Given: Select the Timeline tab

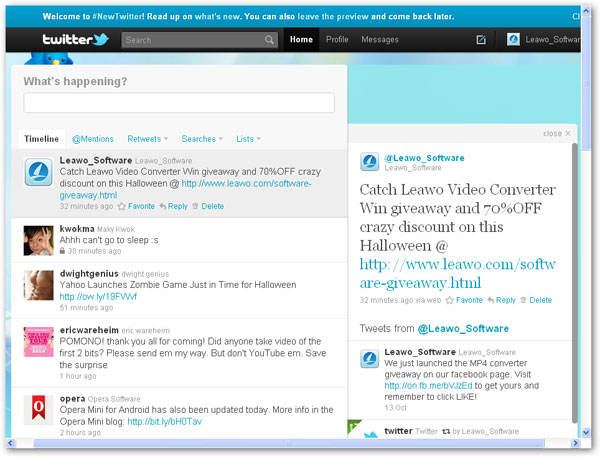Looking at the screenshot, I should tap(41, 139).
